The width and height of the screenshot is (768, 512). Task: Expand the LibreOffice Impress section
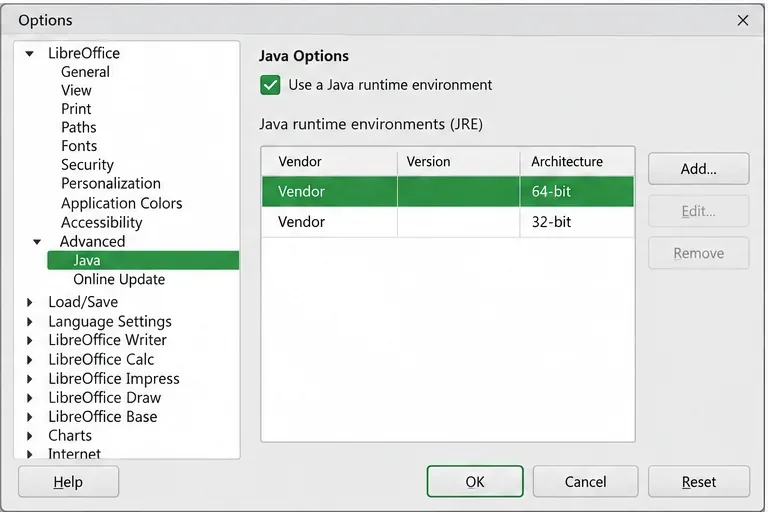pyautogui.click(x=30, y=379)
